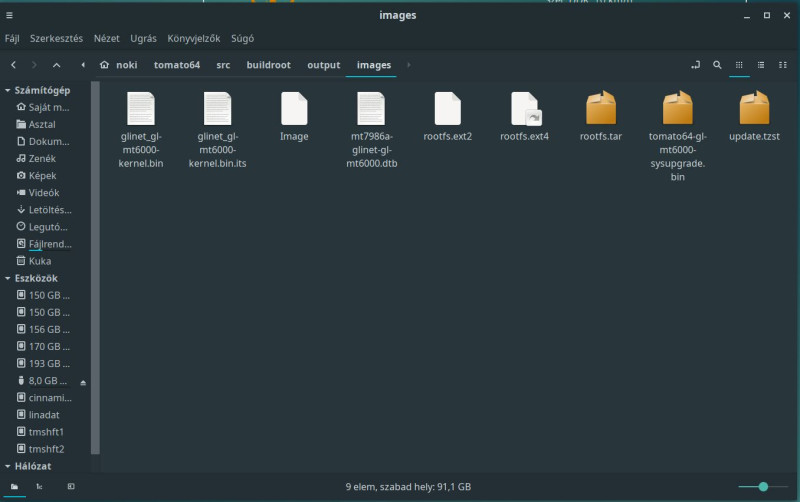Open Dokumentumok in the sidebar
The width and height of the screenshot is (800, 502).
pyautogui.click(x=44, y=141)
